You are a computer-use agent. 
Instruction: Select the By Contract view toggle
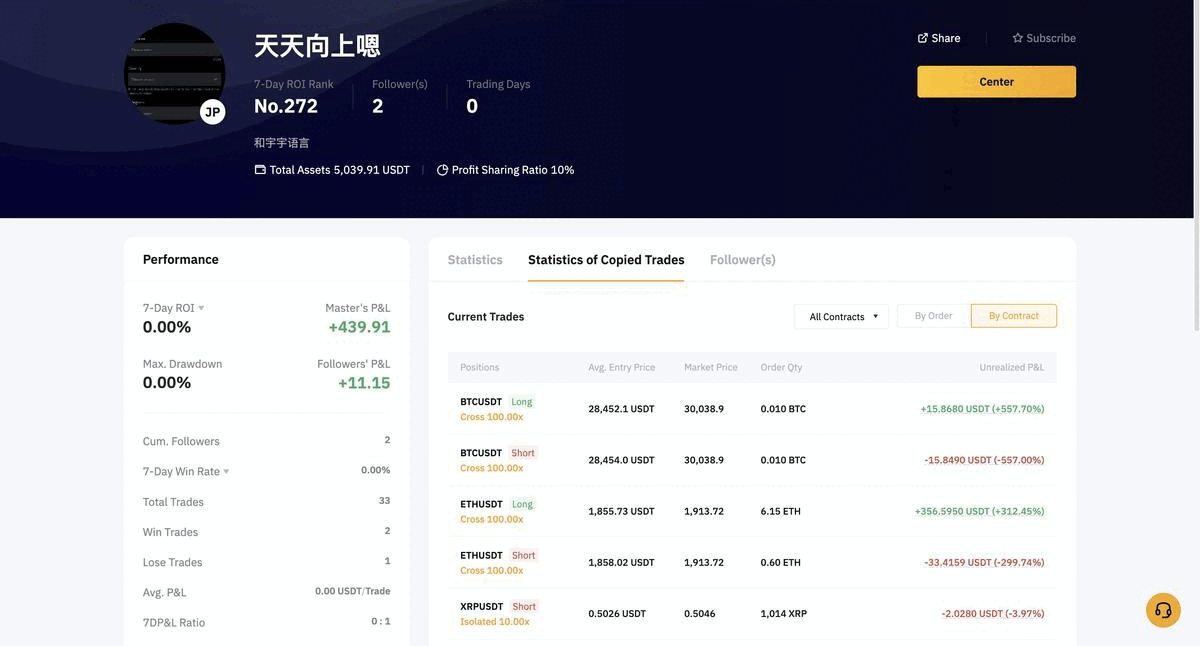[1013, 316]
